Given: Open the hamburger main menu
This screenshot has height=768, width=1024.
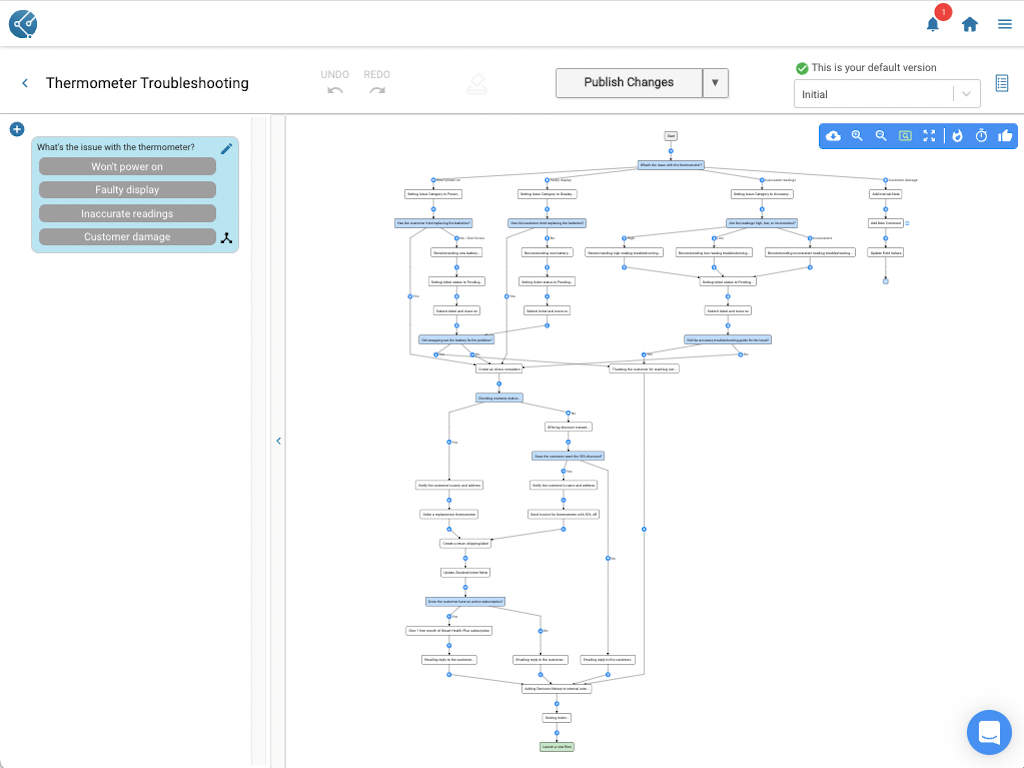Looking at the screenshot, I should tap(1005, 25).
